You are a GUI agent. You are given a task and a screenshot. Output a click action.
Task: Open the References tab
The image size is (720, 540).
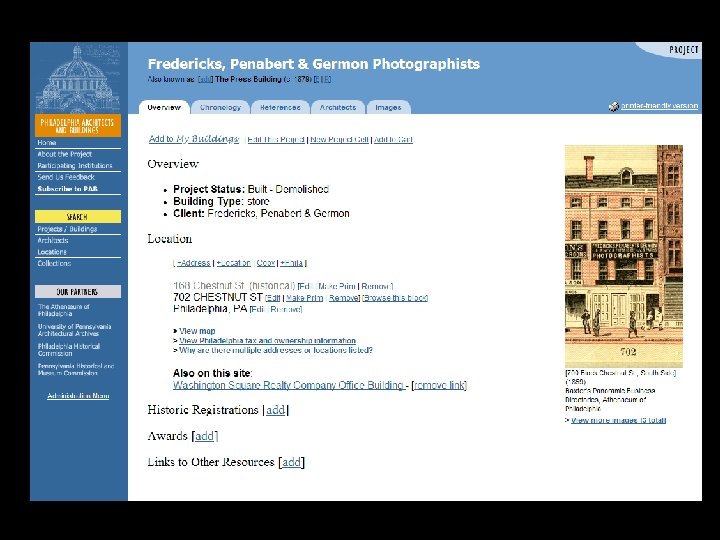[280, 107]
